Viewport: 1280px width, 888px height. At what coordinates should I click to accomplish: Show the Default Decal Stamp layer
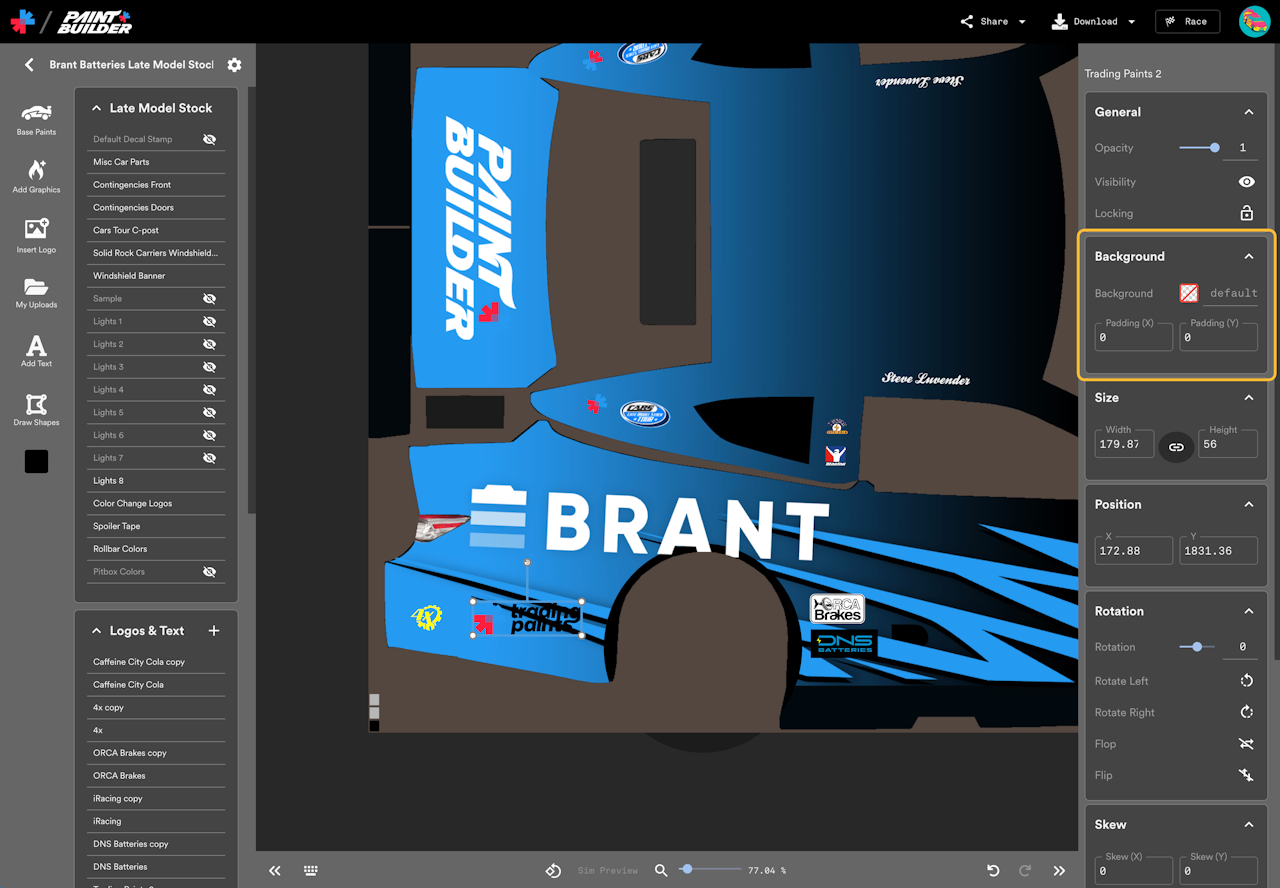(x=210, y=140)
